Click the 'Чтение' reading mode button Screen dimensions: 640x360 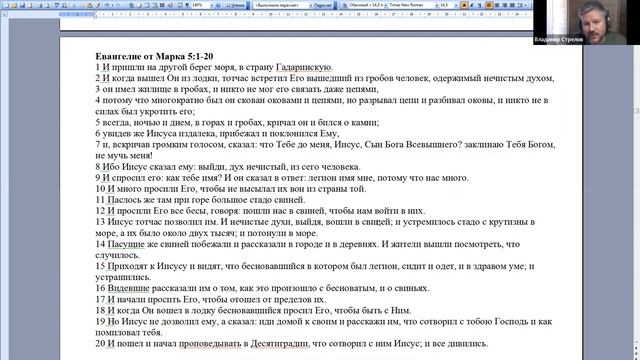pyautogui.click(x=236, y=5)
